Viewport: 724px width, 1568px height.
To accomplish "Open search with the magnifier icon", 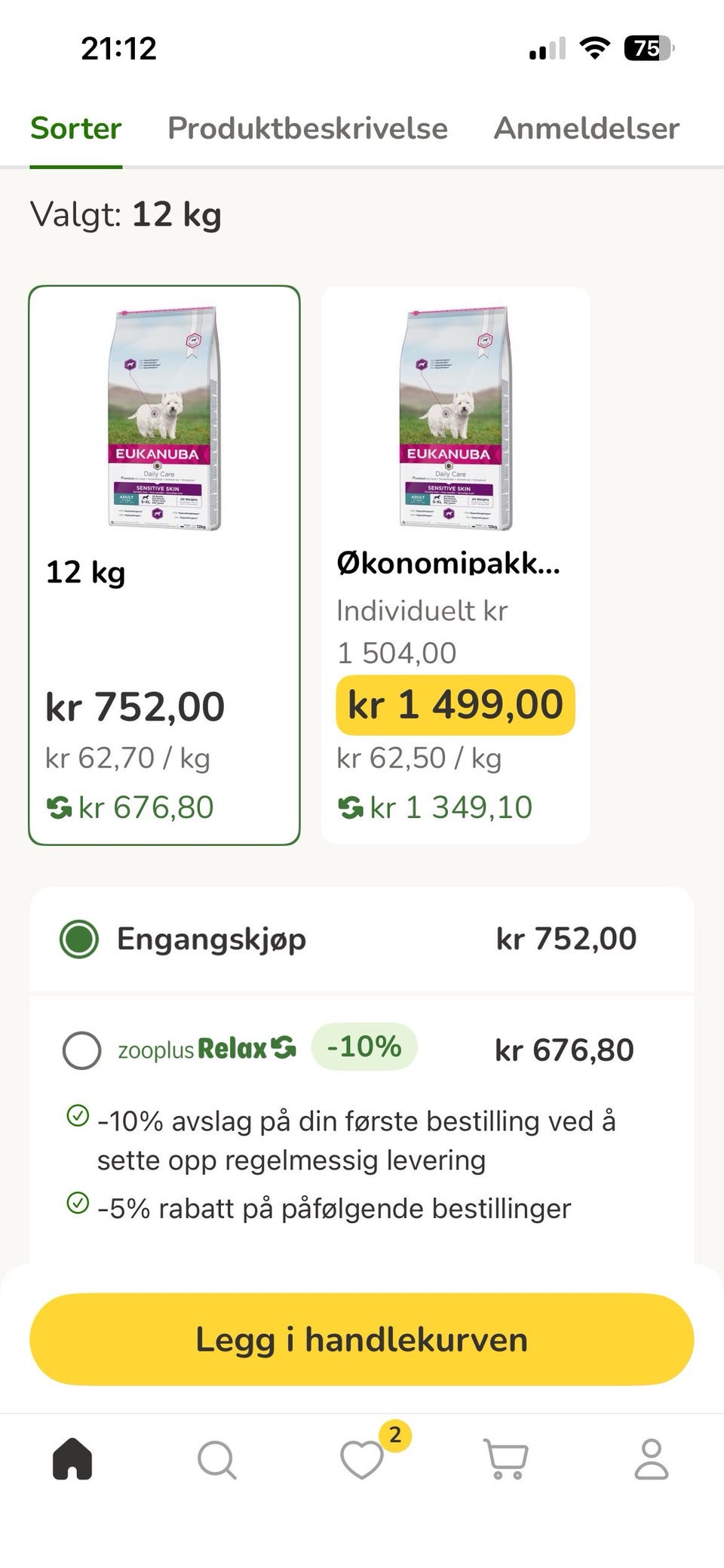I will tap(216, 1459).
